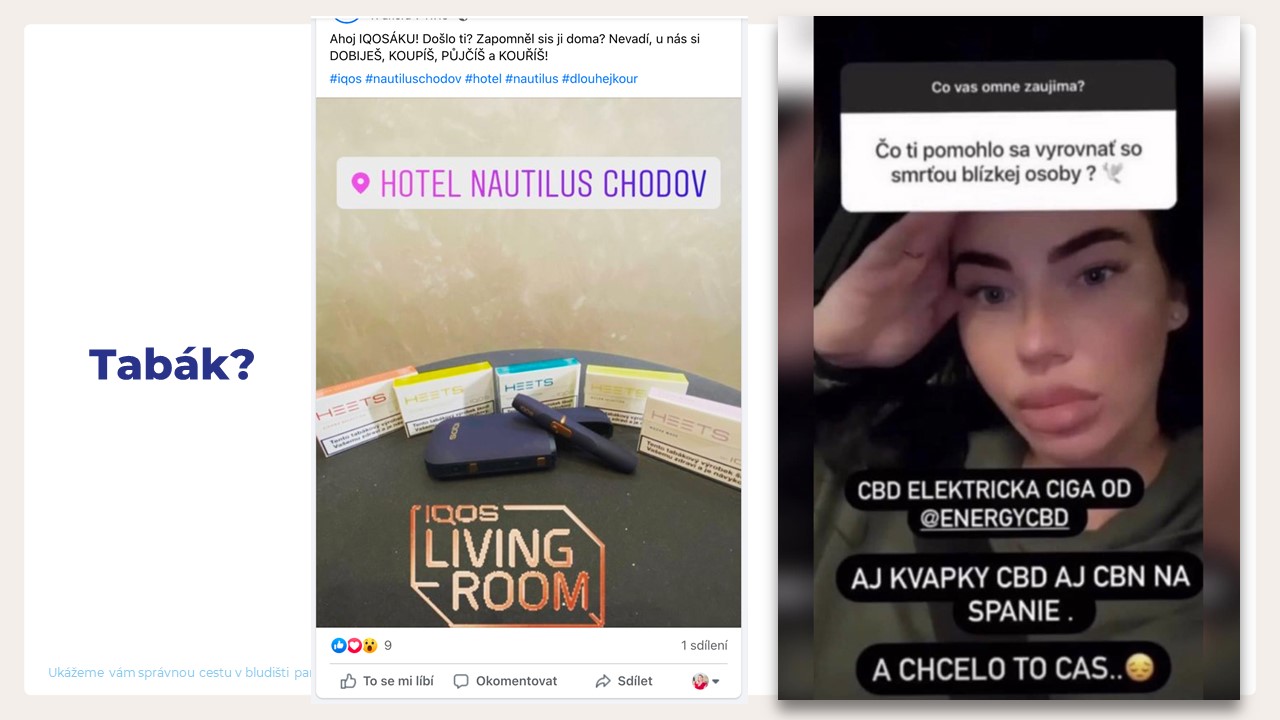Click the blue like reaction emoji

(x=338, y=645)
